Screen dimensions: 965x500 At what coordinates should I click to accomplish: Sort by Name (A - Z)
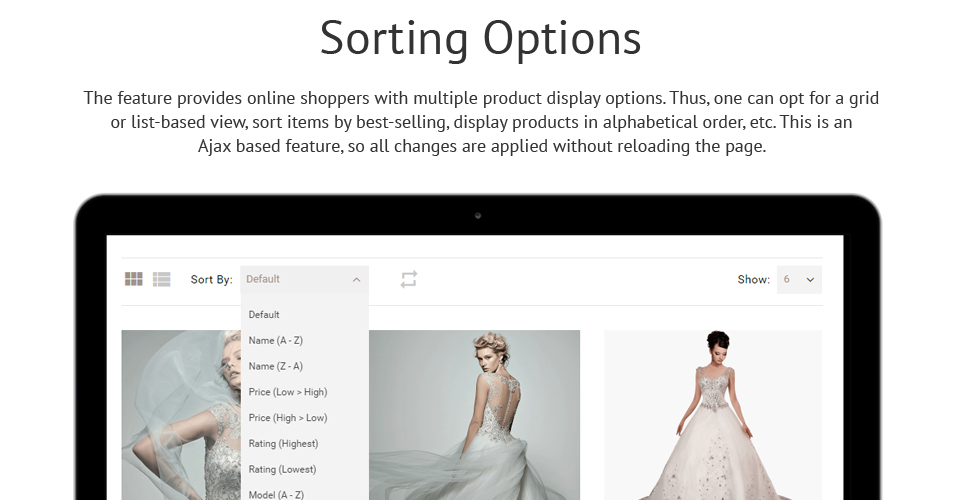[276, 341]
